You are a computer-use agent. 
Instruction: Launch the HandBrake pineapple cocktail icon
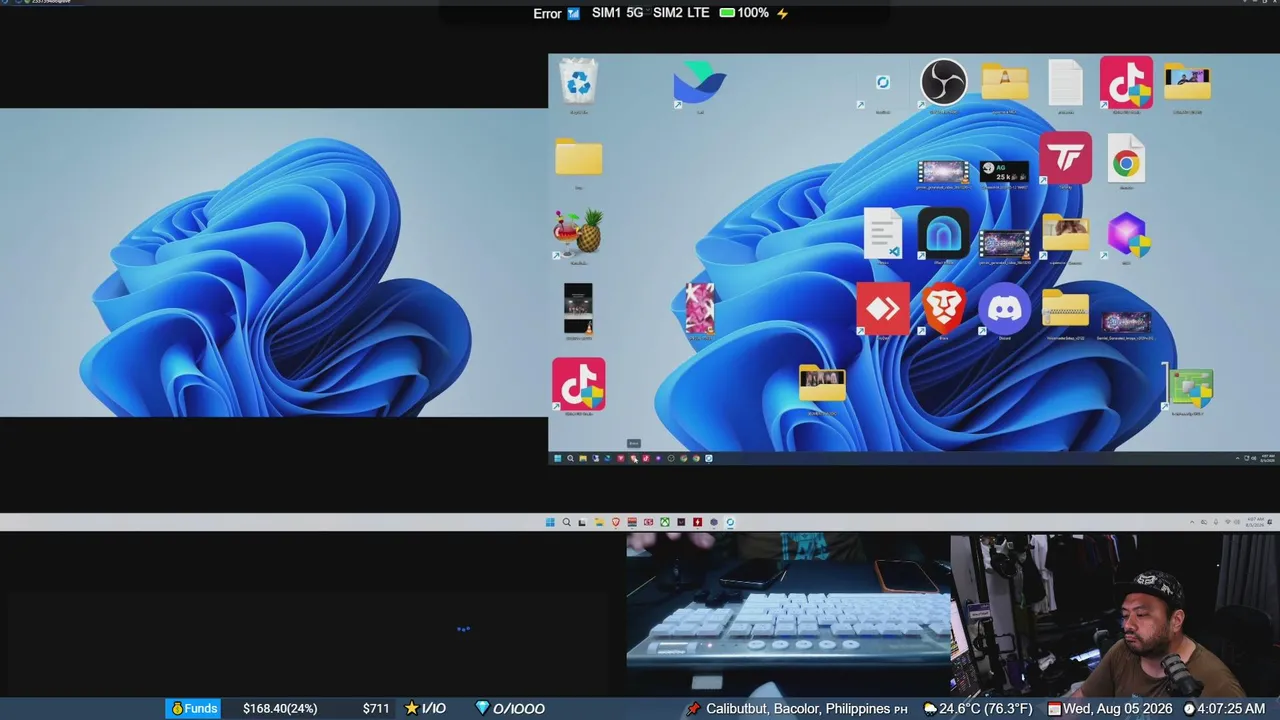578,232
